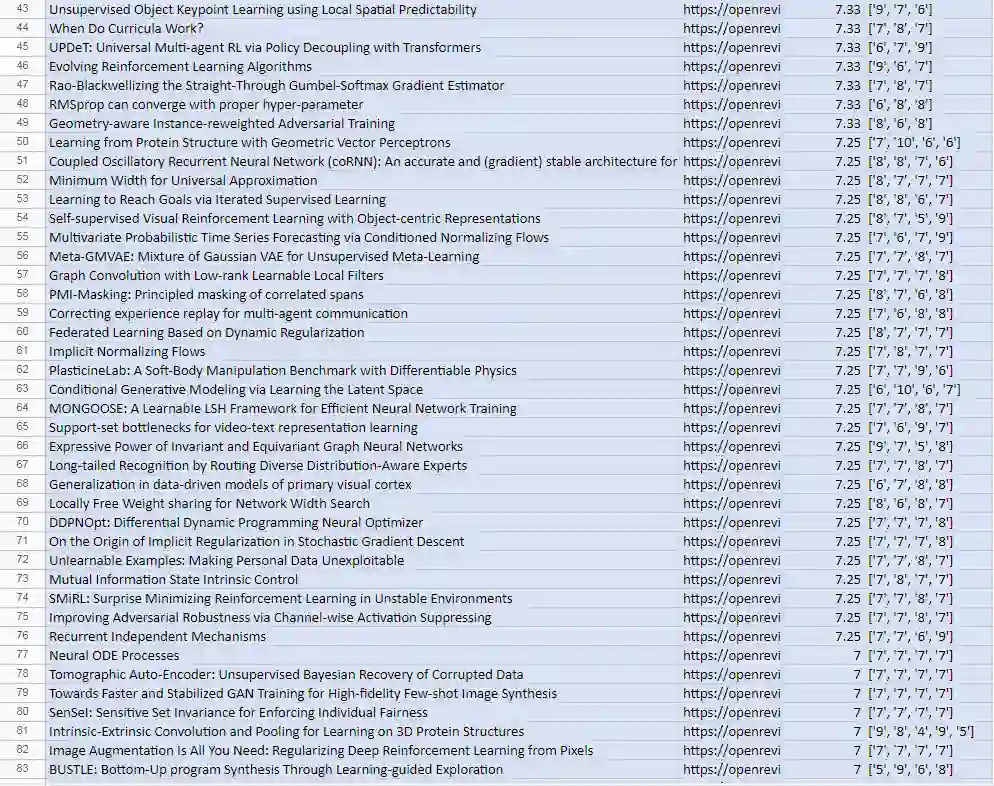Click ratings ['5', '9', '6', '8'] in row 83

[910, 770]
